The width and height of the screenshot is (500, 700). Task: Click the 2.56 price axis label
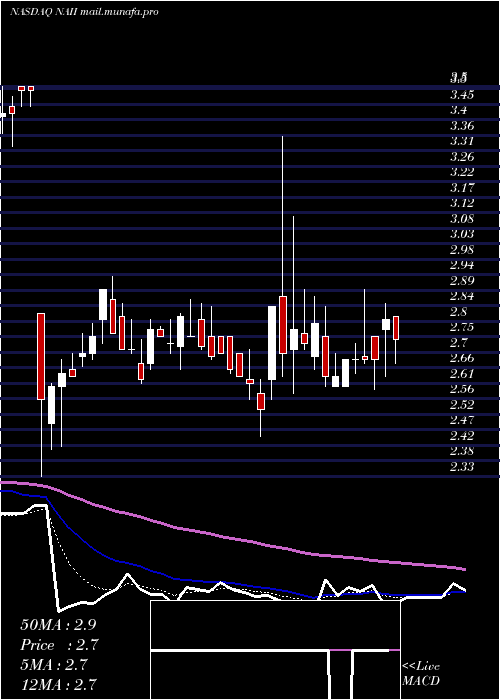(462, 389)
